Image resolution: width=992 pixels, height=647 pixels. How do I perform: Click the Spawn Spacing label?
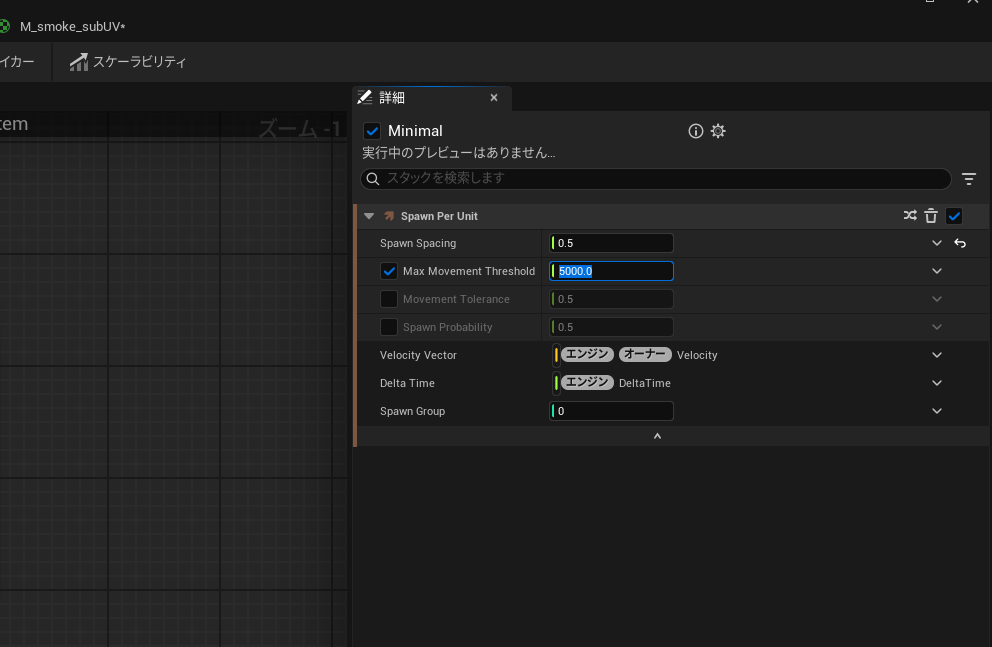[418, 243]
